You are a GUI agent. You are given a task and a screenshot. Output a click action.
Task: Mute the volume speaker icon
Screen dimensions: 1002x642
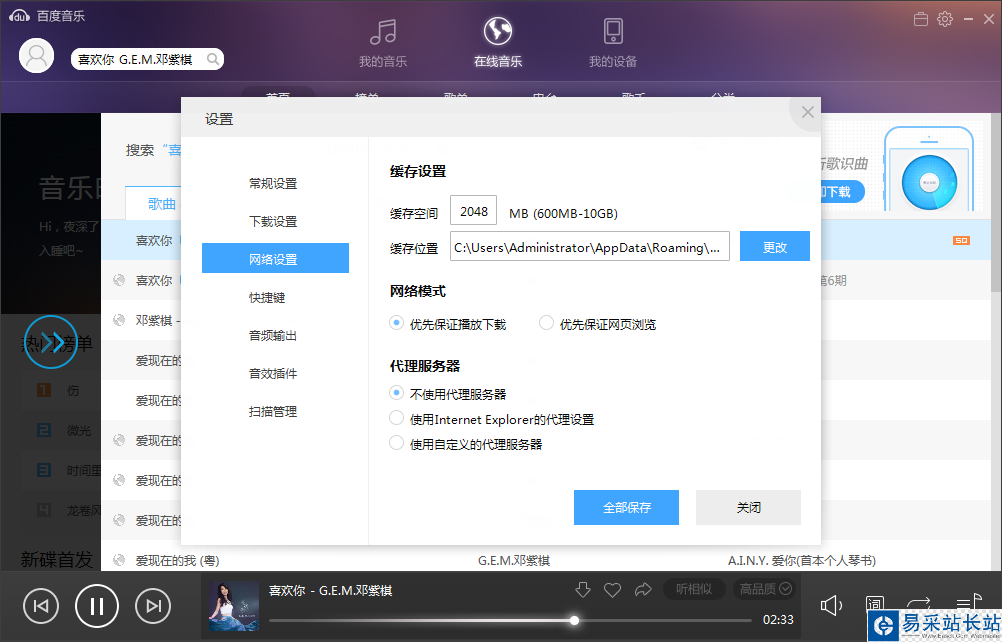(831, 605)
